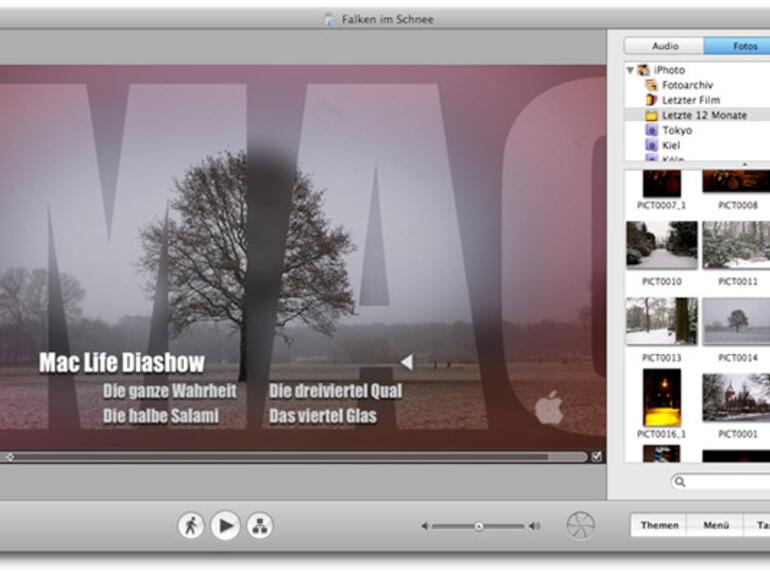Click the volume slider knob
This screenshot has width=770, height=578.
479,526
